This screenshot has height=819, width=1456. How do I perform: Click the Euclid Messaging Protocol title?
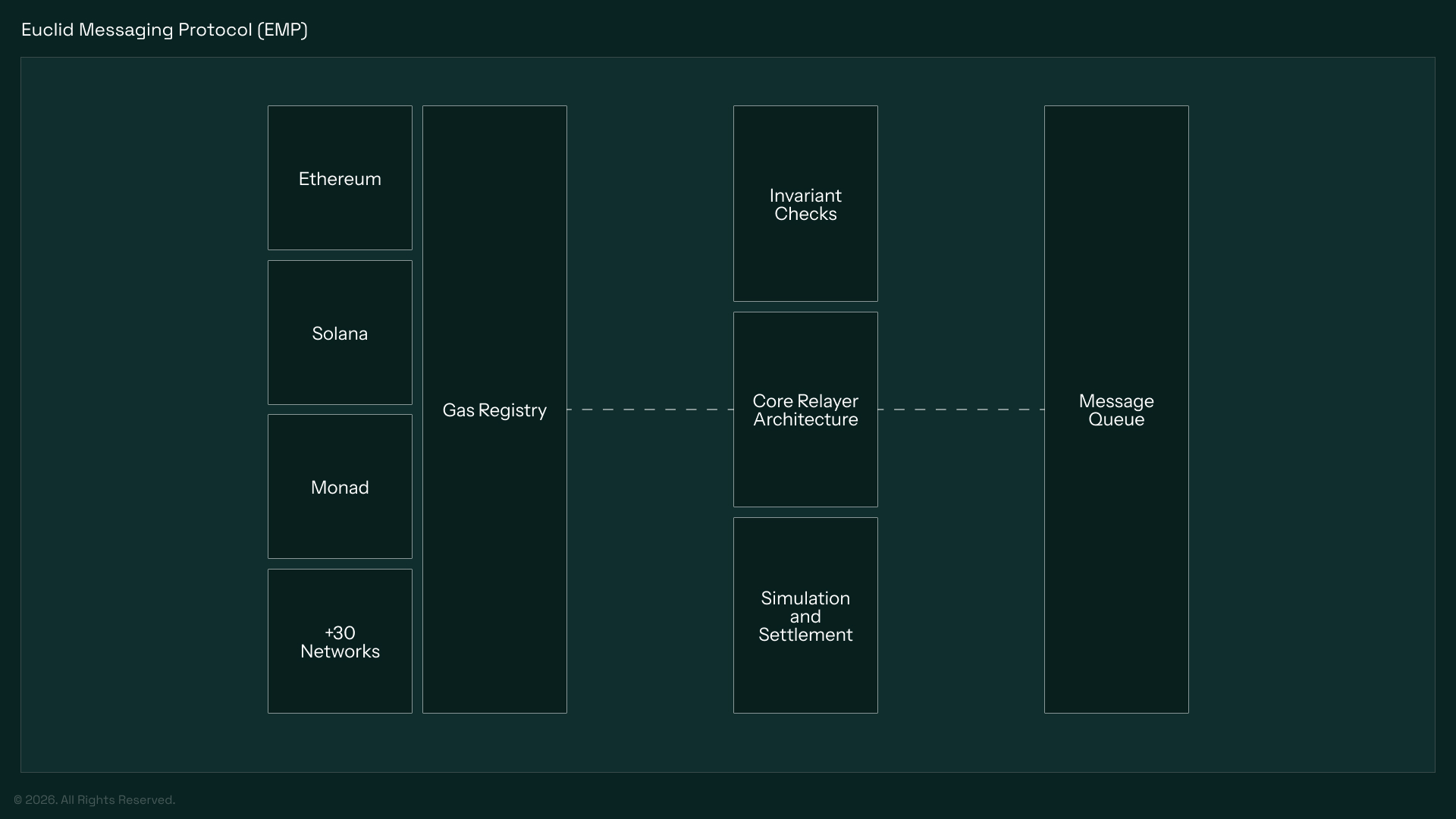click(165, 30)
